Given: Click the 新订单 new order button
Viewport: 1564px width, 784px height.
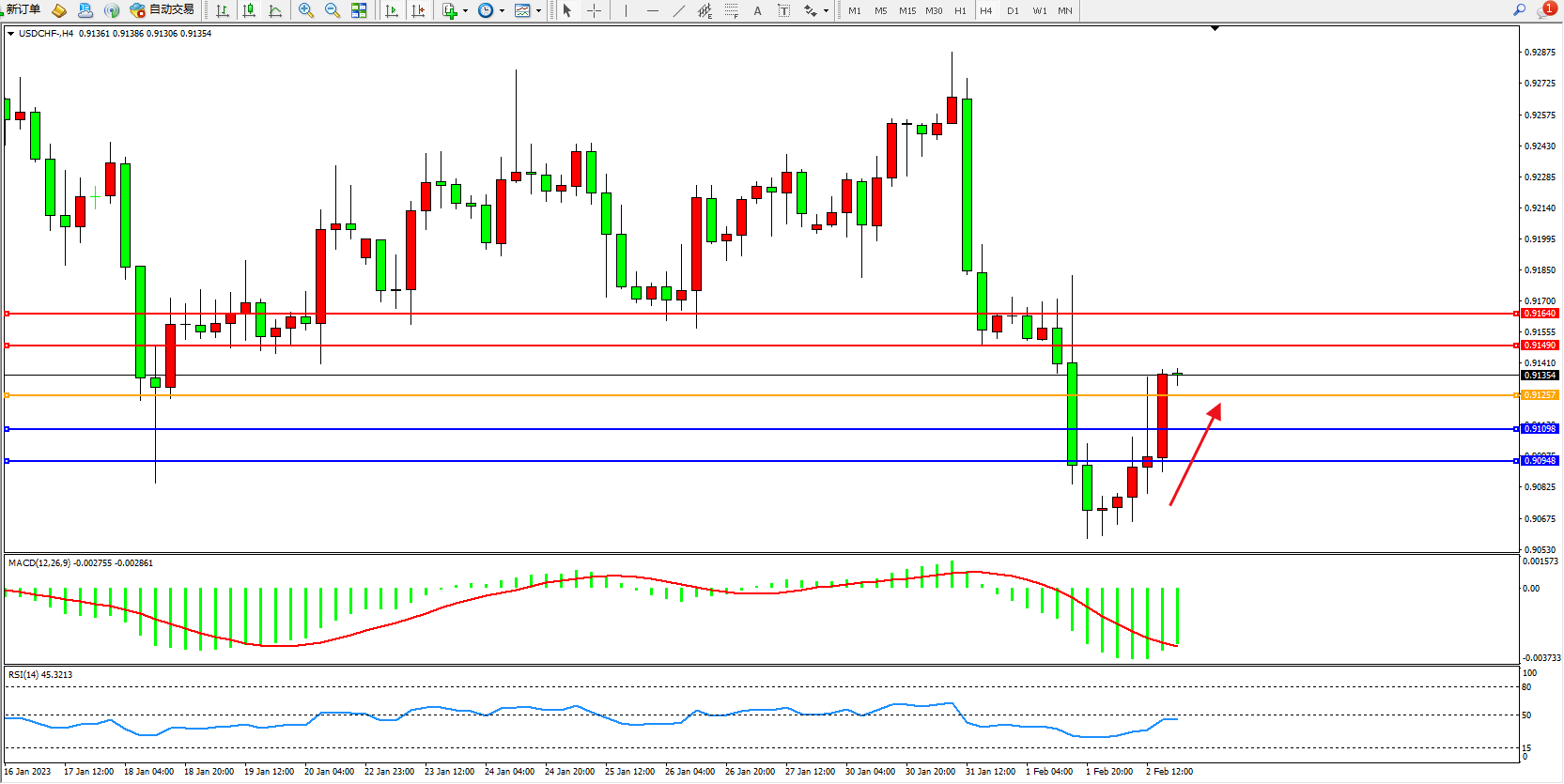Looking at the screenshot, I should point(23,10).
